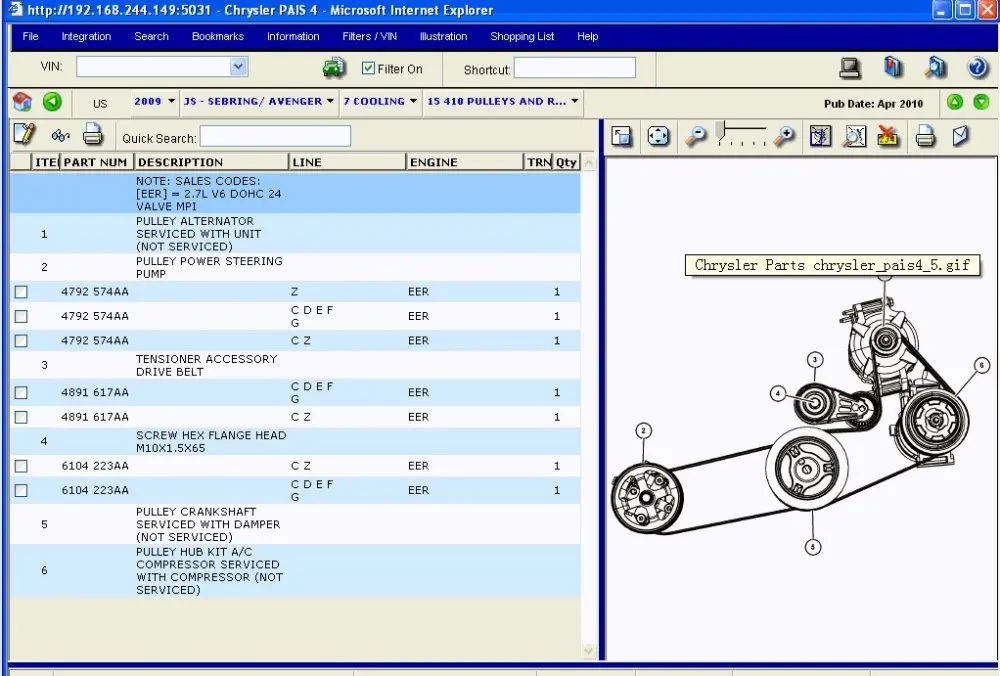This screenshot has width=1000, height=676.
Task: Open the Help menu
Action: pyautogui.click(x=587, y=36)
